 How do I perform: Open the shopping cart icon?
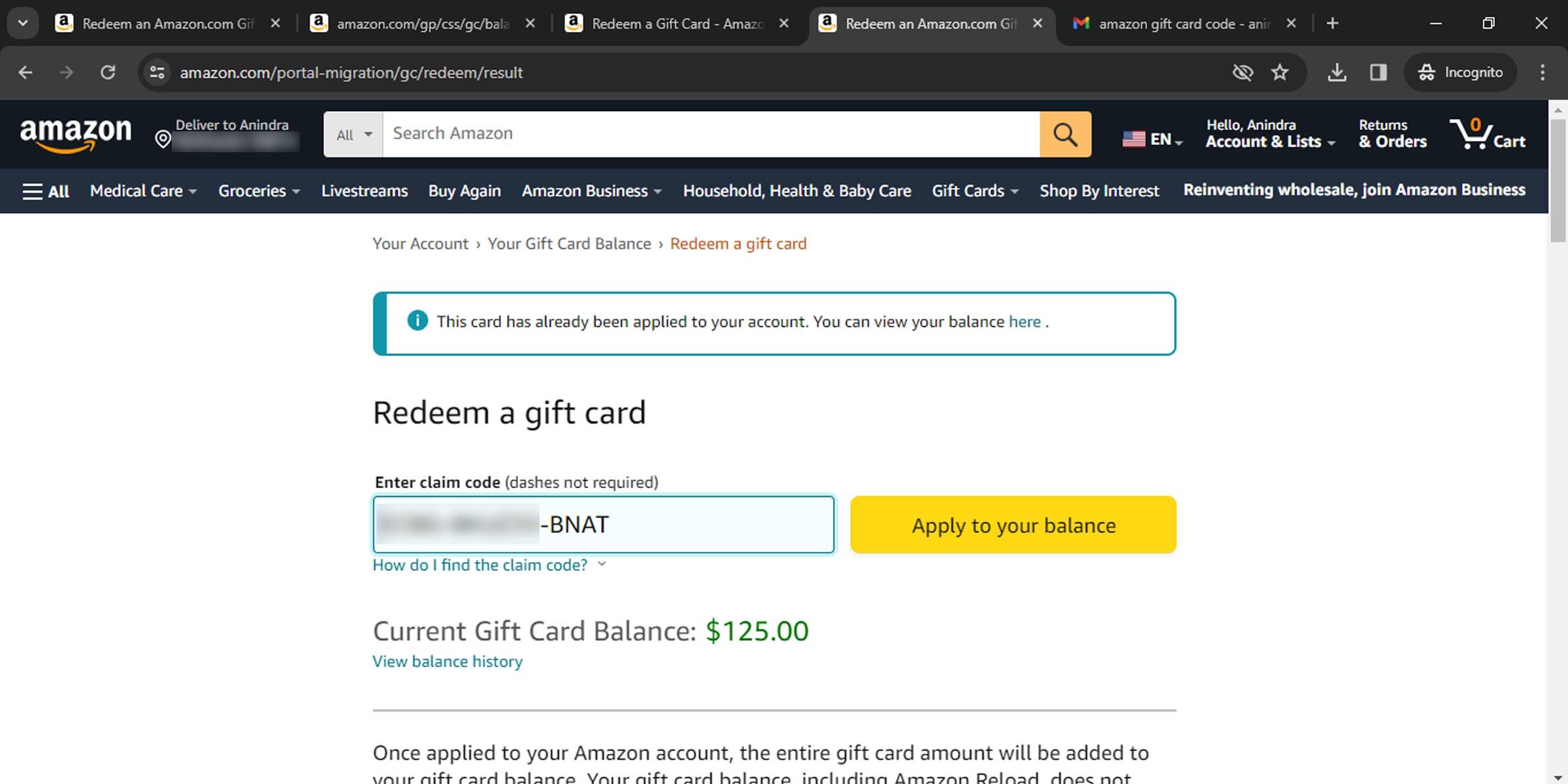pos(1487,135)
